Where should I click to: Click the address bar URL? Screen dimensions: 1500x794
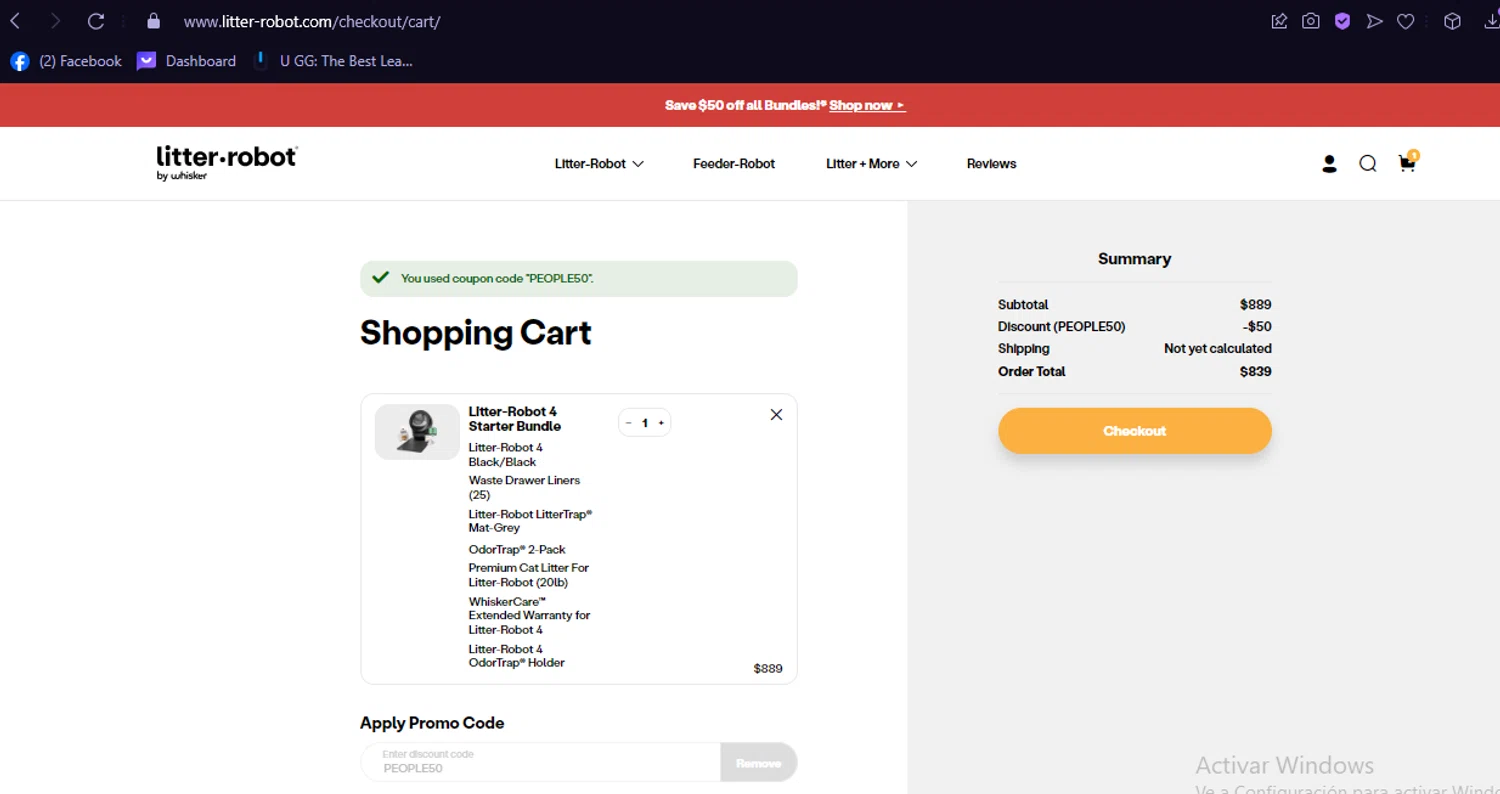(x=312, y=22)
